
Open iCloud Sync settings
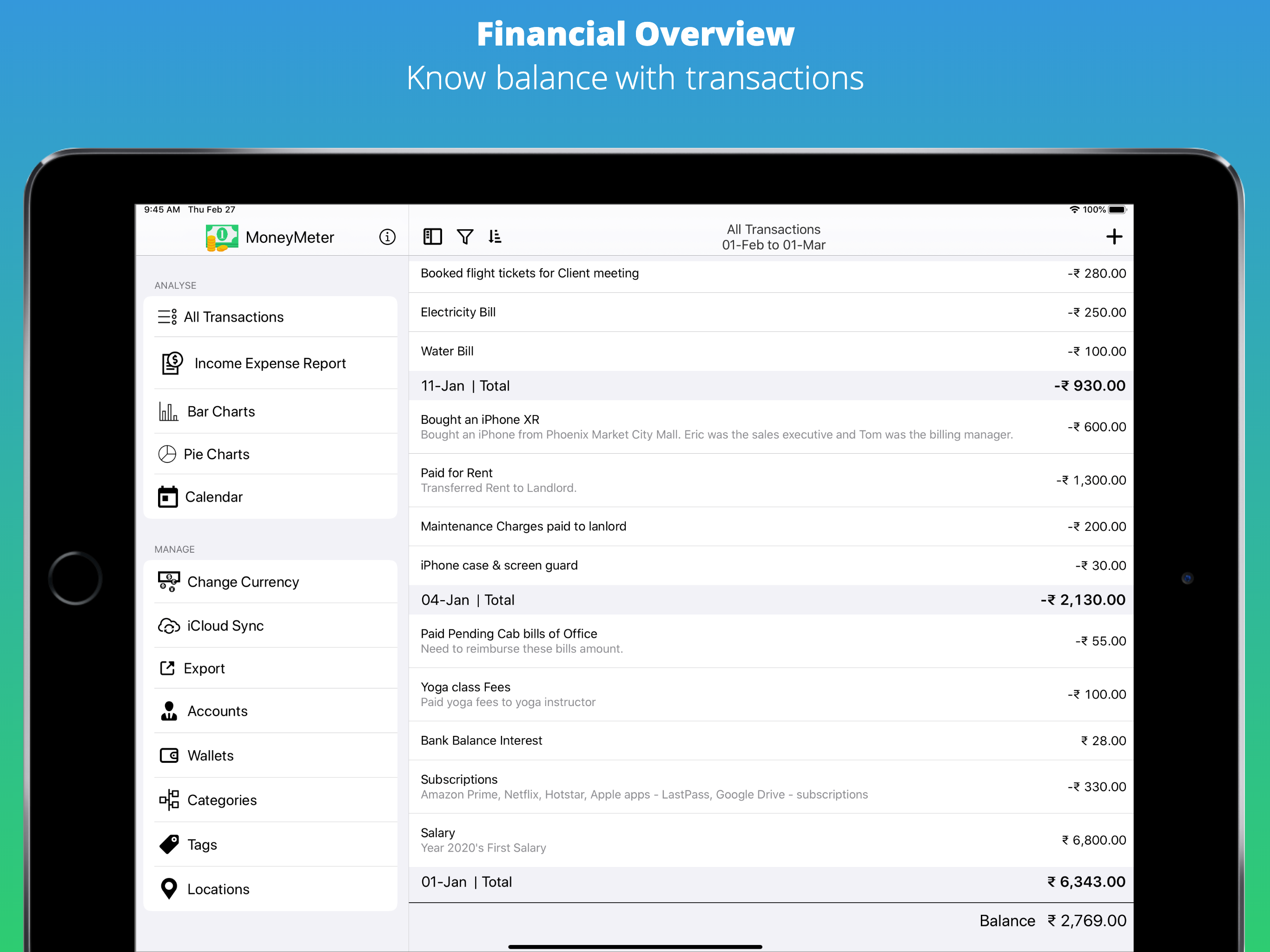point(225,625)
